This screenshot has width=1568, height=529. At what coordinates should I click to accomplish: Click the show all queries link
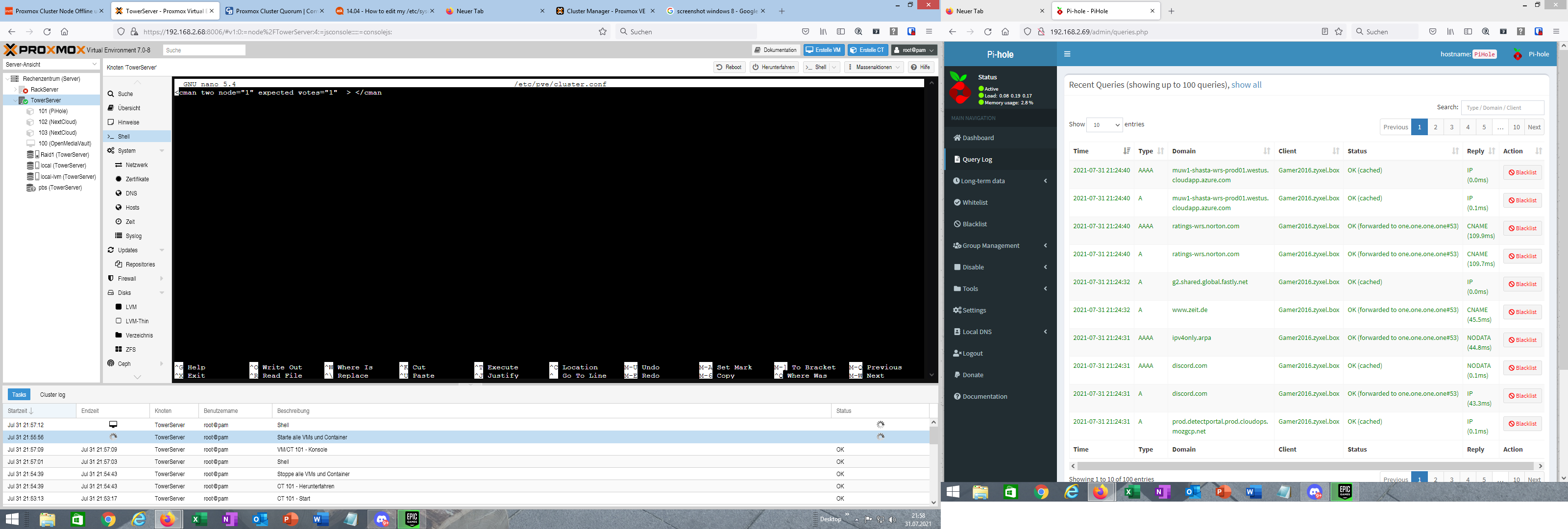[x=1246, y=85]
